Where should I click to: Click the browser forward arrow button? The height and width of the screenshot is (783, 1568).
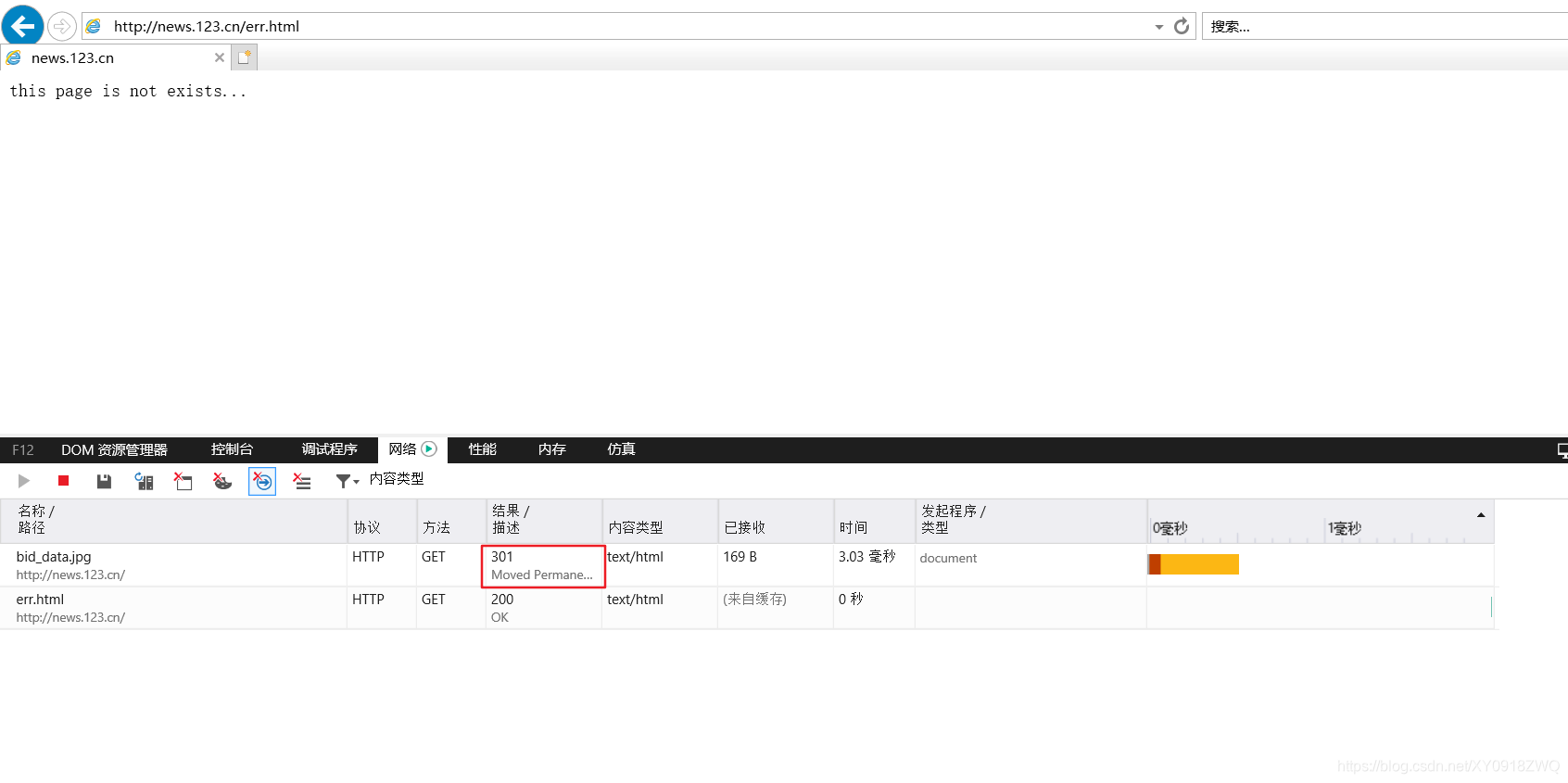pyautogui.click(x=62, y=26)
